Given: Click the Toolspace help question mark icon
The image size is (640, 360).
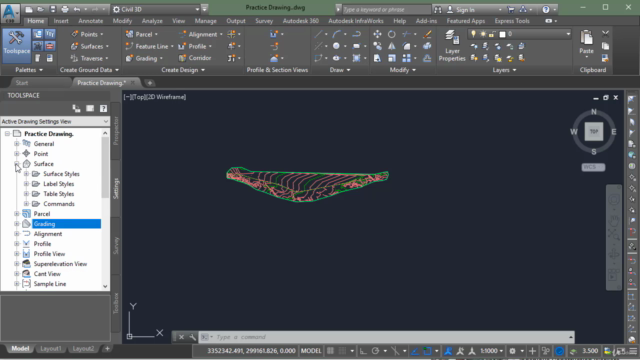Looking at the screenshot, I should click(103, 108).
